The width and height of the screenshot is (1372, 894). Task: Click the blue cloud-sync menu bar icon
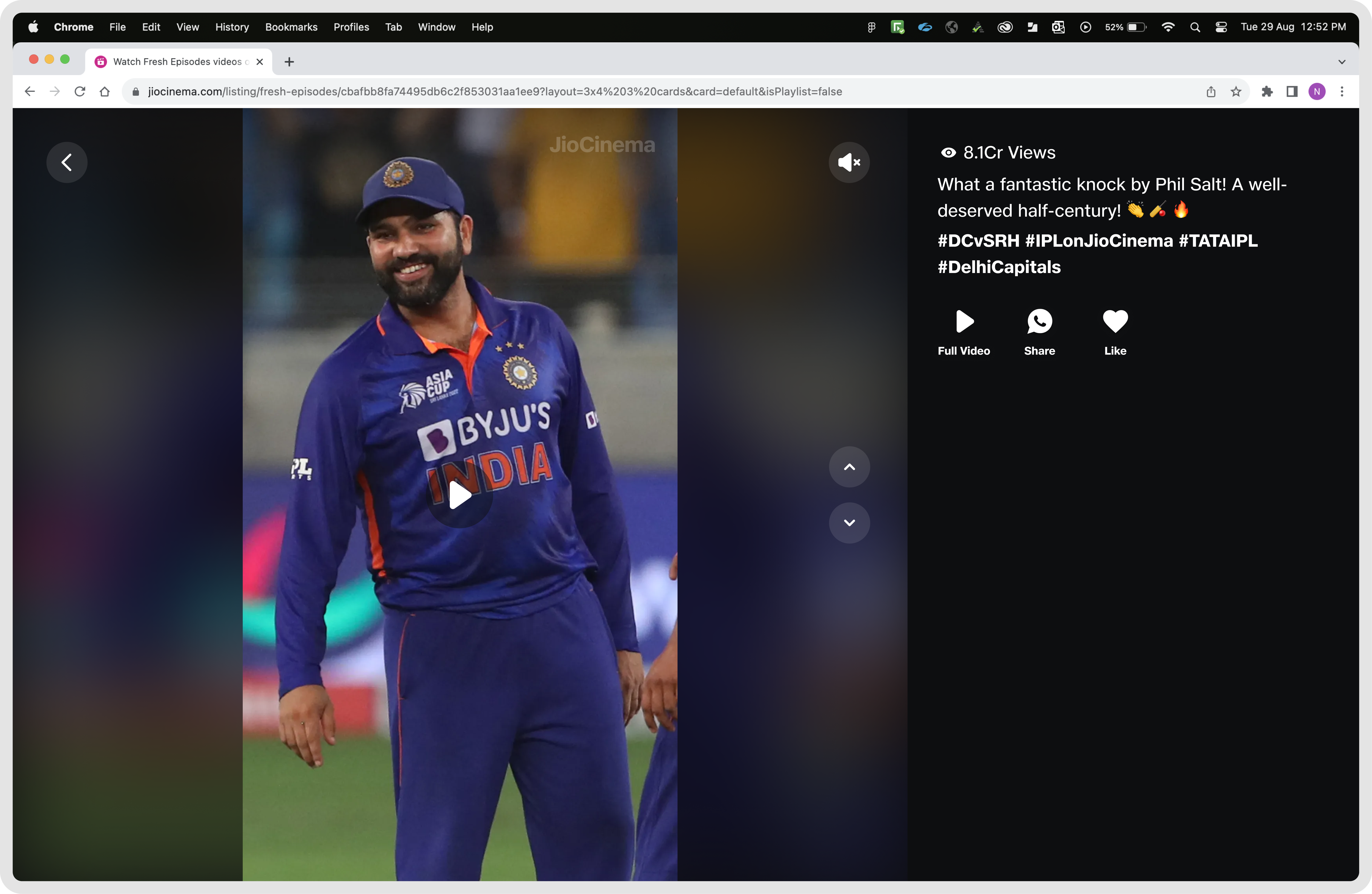[925, 27]
